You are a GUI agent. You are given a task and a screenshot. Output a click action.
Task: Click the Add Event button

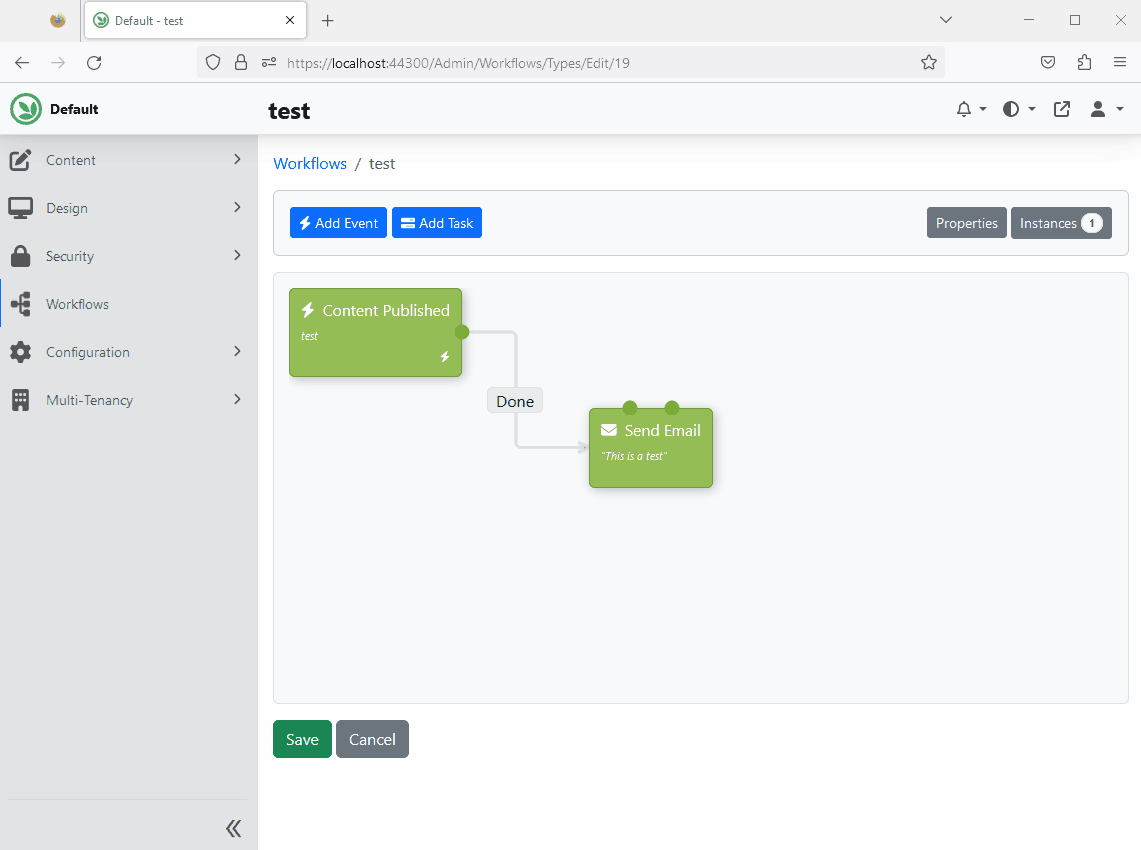[x=338, y=223]
